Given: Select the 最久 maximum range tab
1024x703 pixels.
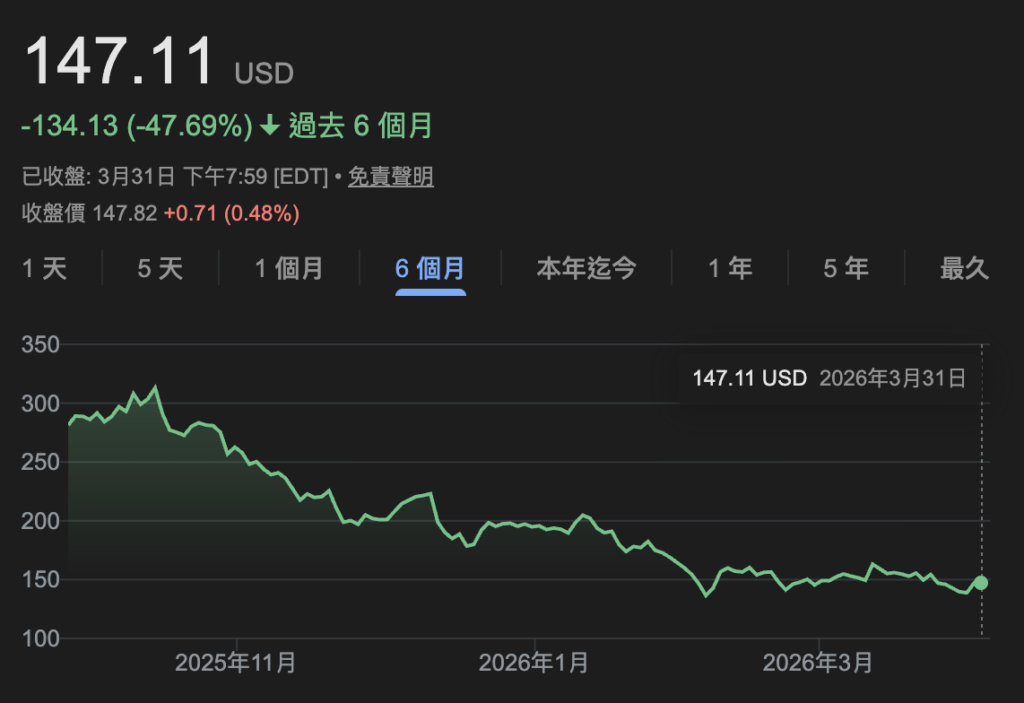Looking at the screenshot, I should pos(965,268).
